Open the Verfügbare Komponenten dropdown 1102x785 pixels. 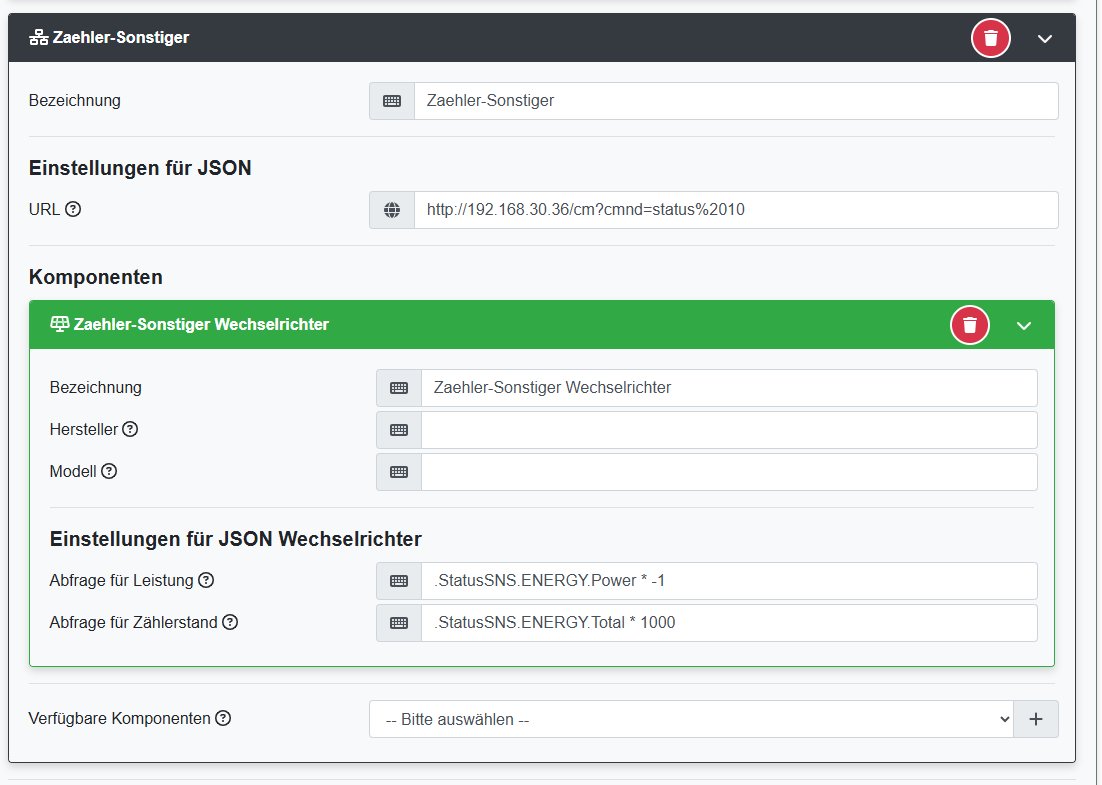(690, 719)
